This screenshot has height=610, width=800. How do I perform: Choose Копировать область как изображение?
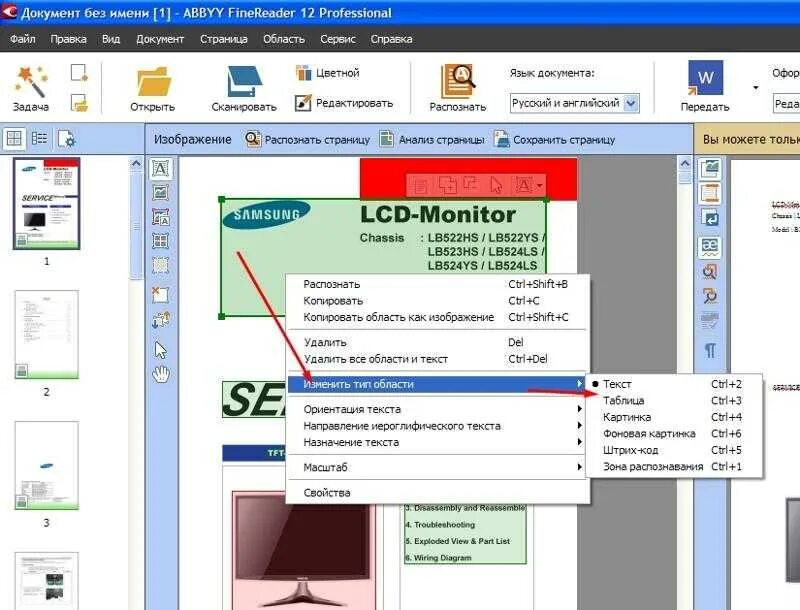point(438,317)
